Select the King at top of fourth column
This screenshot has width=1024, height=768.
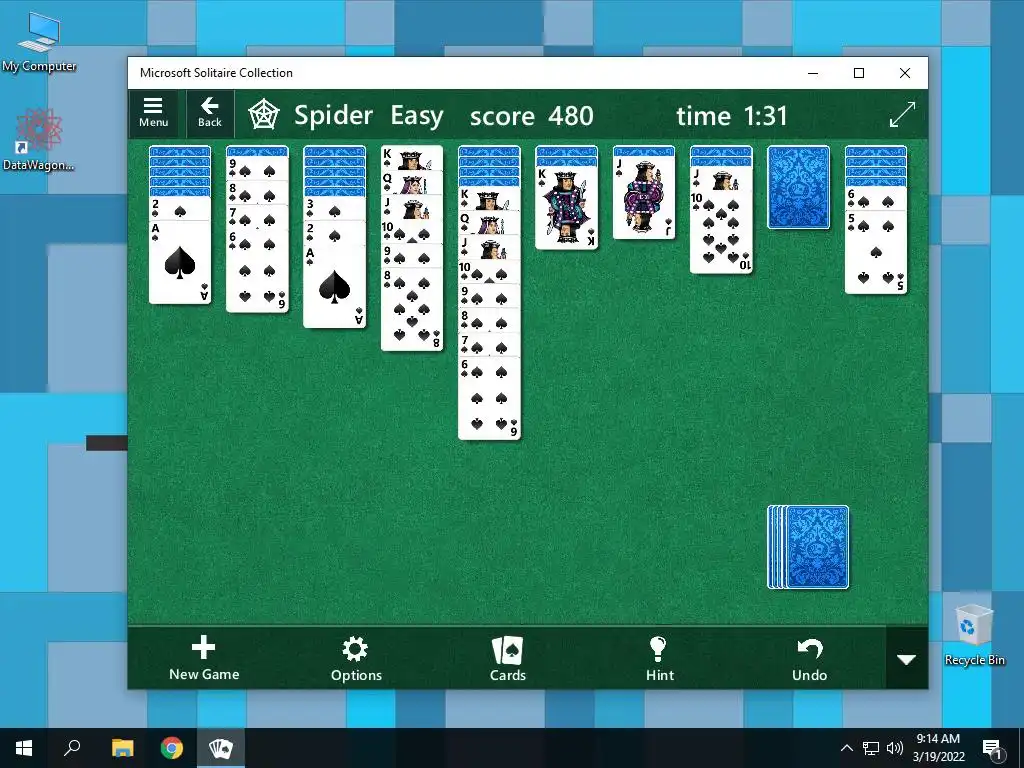click(411, 158)
